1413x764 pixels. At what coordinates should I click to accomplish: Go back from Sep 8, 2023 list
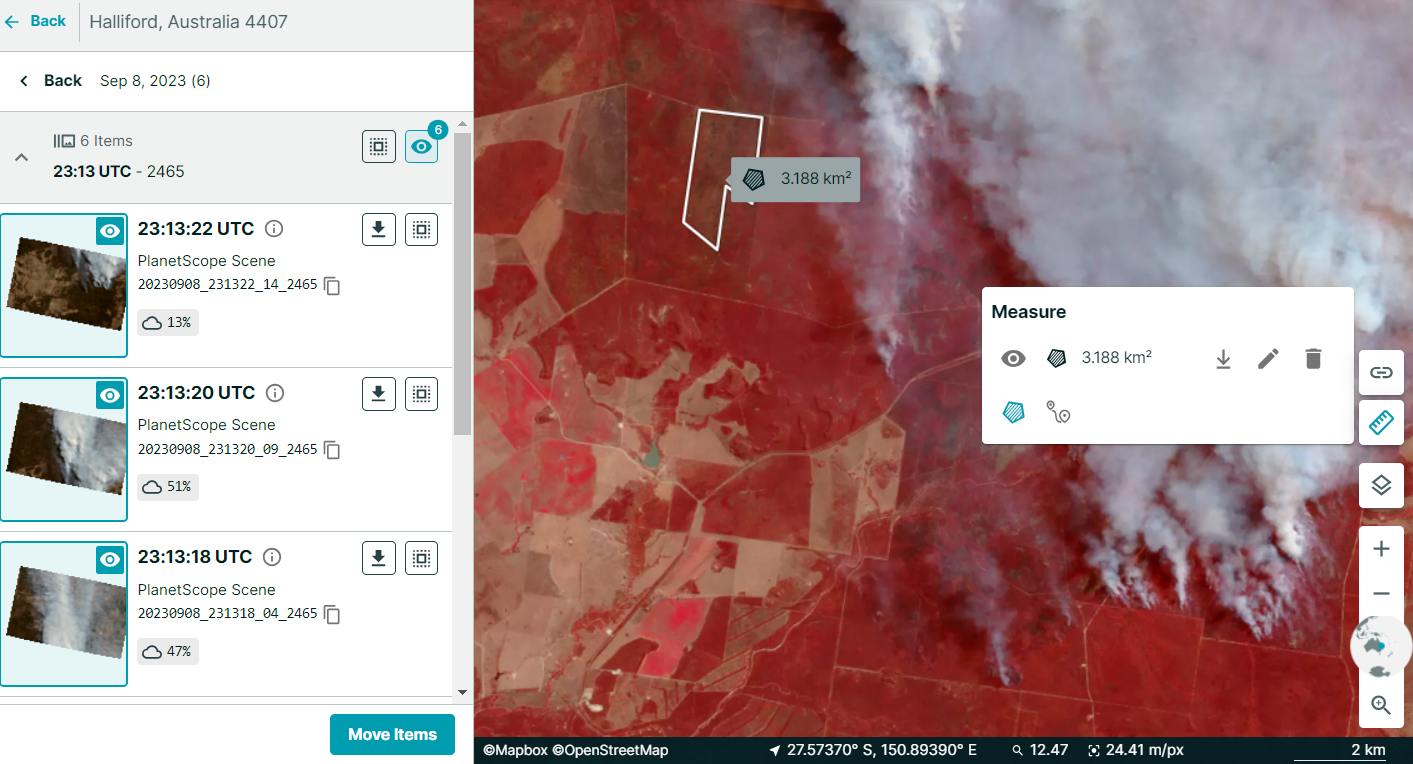click(51, 81)
